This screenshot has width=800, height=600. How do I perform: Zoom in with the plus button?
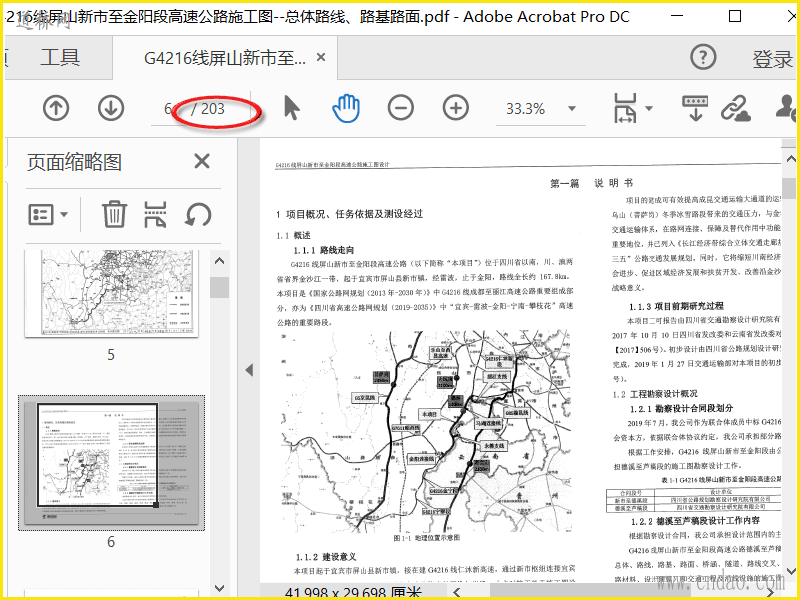456,108
